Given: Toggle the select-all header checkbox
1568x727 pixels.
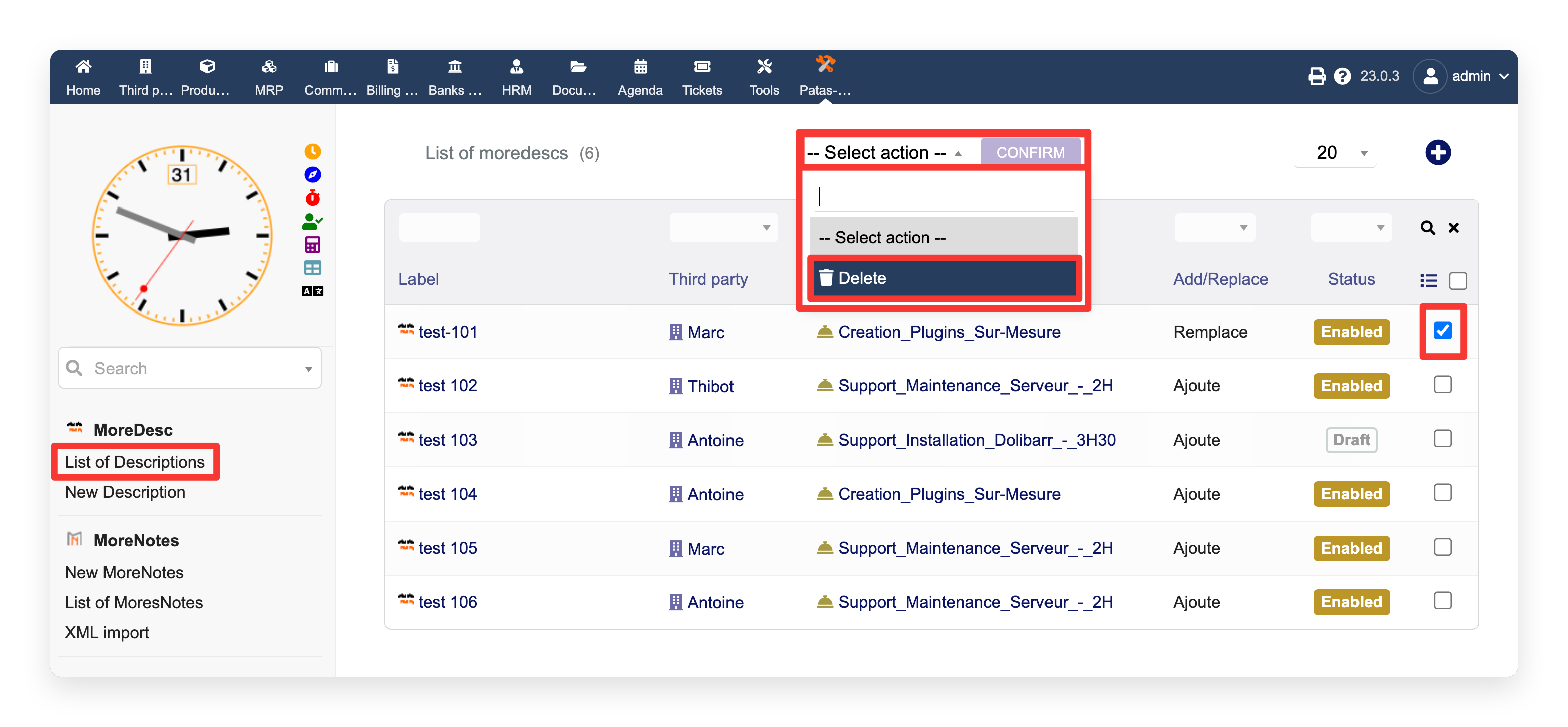Looking at the screenshot, I should [1457, 281].
